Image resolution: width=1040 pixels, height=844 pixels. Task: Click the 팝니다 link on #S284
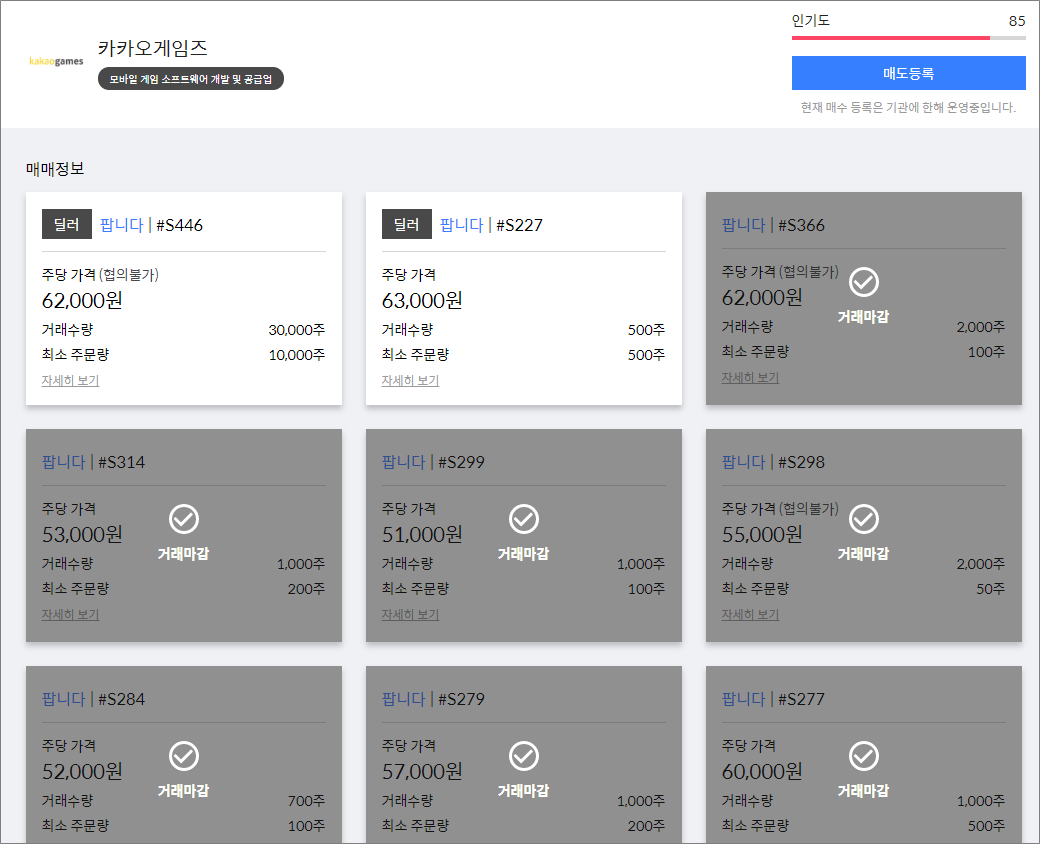pos(64,699)
